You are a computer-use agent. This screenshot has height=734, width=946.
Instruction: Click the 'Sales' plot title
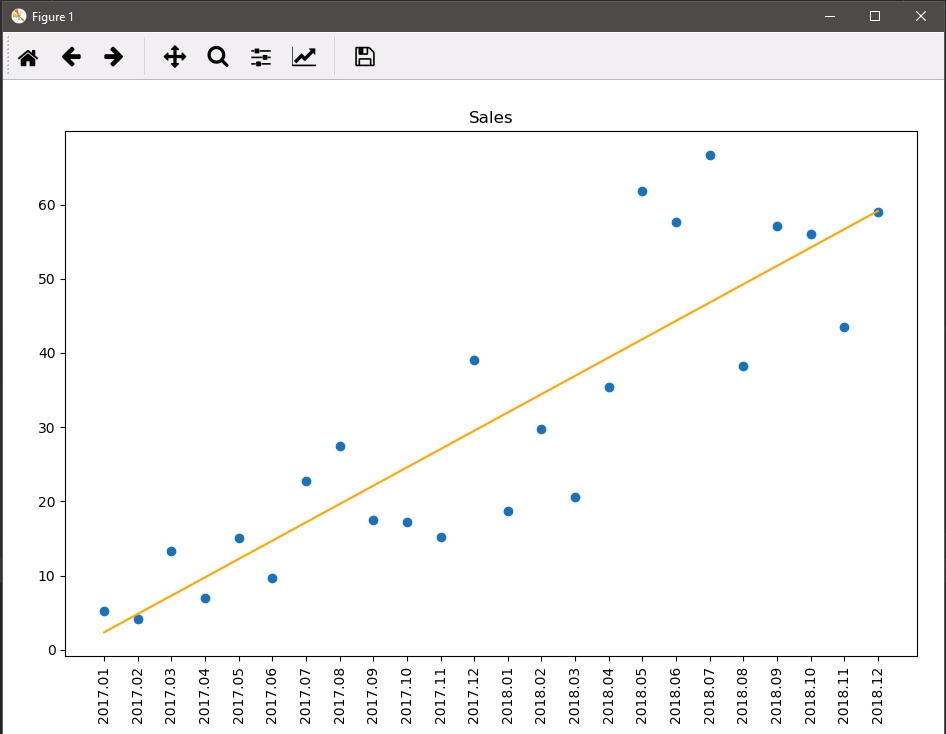click(490, 117)
